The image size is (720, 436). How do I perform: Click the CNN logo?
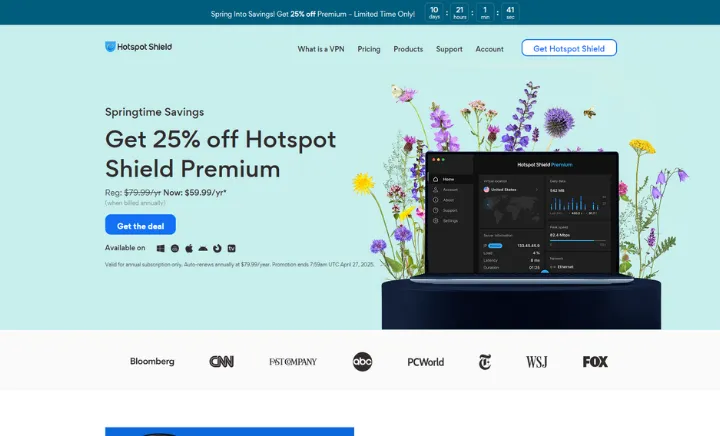coord(221,362)
